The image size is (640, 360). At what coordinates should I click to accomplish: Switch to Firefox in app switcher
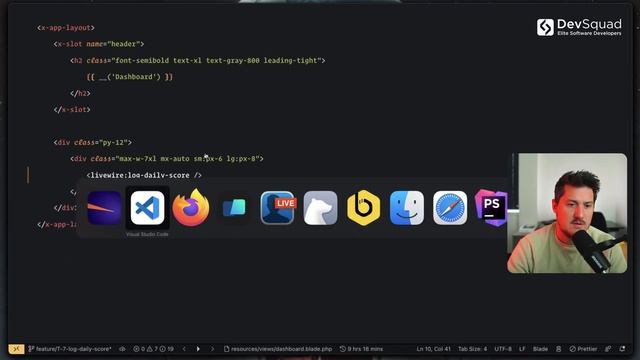pyautogui.click(x=191, y=208)
